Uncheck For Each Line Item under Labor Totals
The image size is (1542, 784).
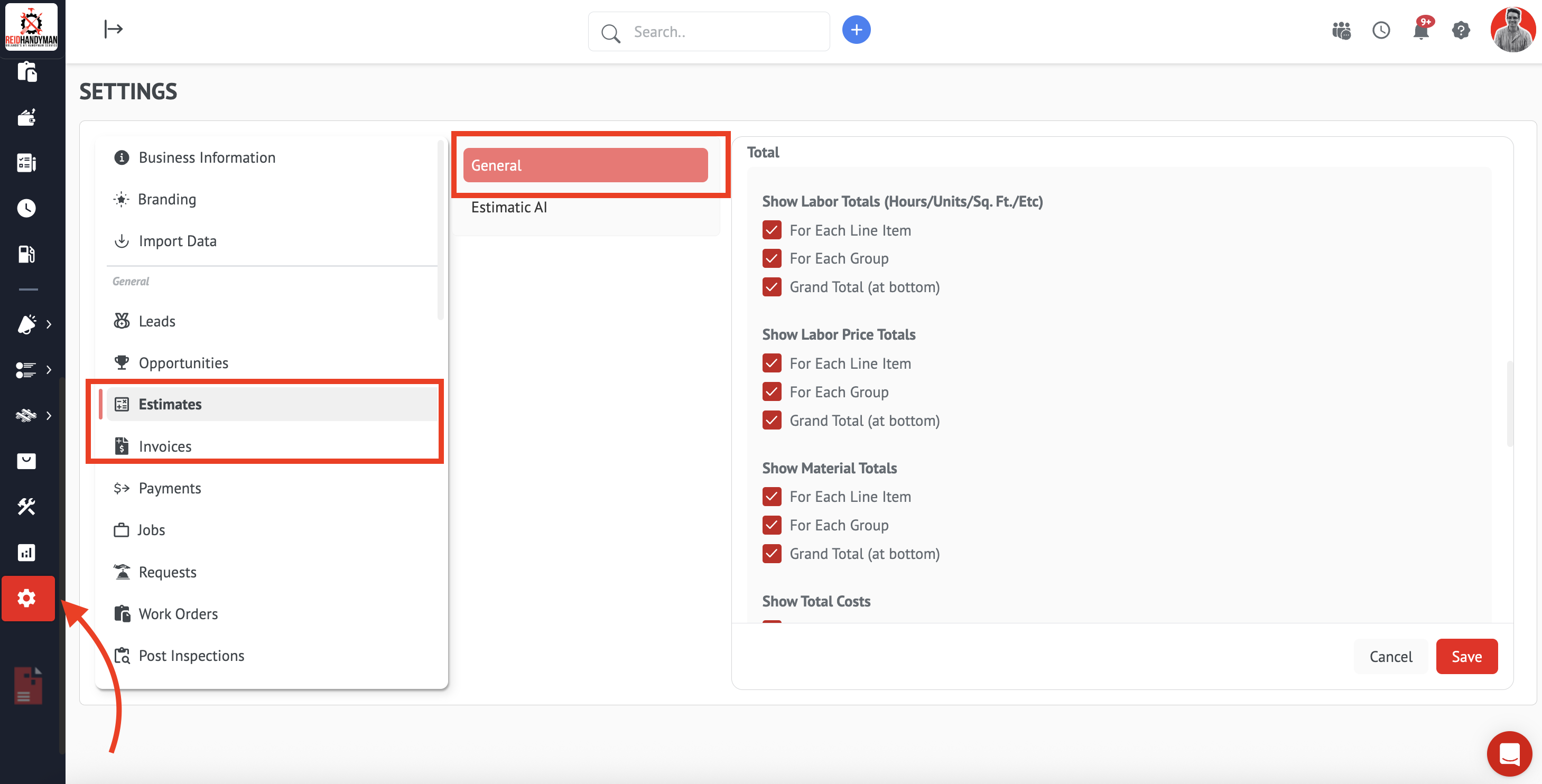[x=772, y=230]
